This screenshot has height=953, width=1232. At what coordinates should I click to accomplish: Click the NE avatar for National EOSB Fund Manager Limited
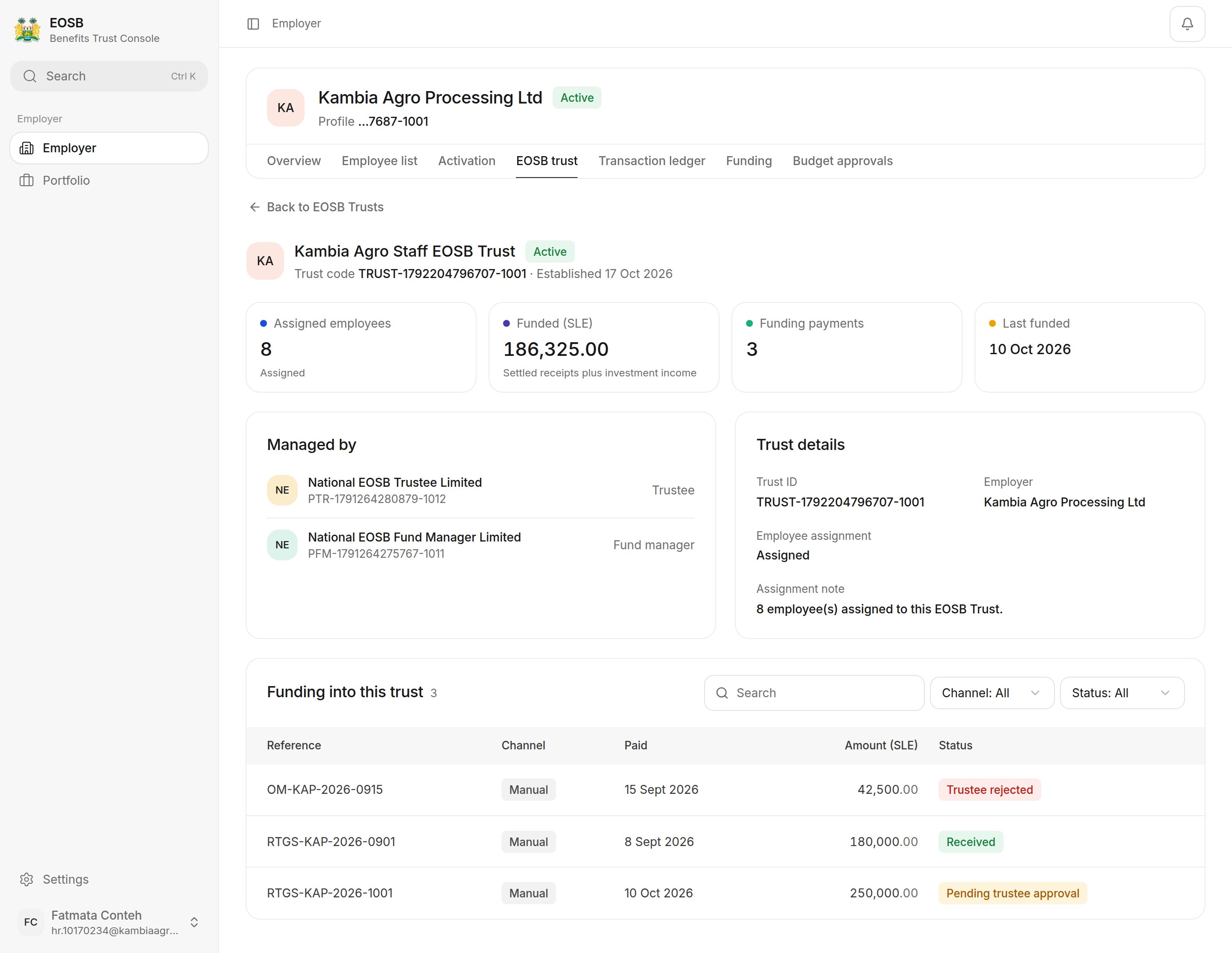282,545
